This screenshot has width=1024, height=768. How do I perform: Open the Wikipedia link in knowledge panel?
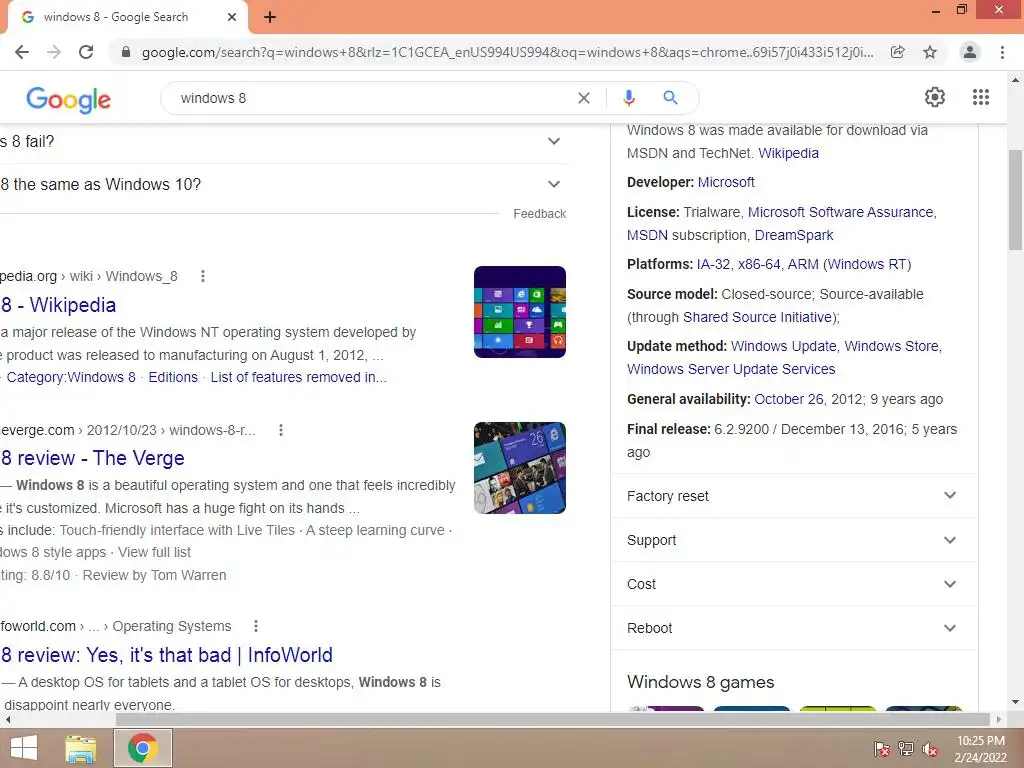tap(788, 153)
